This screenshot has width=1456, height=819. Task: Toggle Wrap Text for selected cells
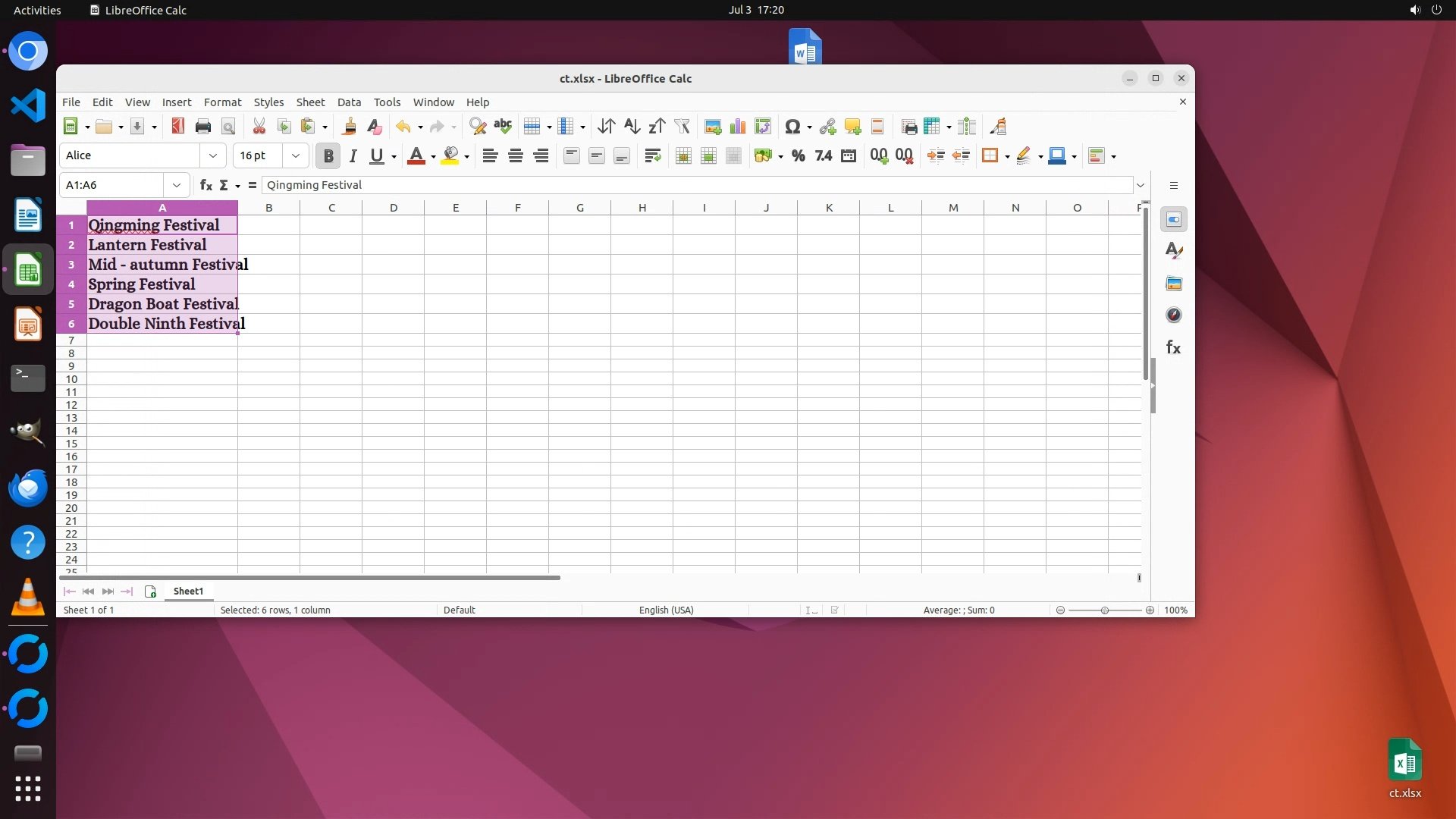click(652, 156)
